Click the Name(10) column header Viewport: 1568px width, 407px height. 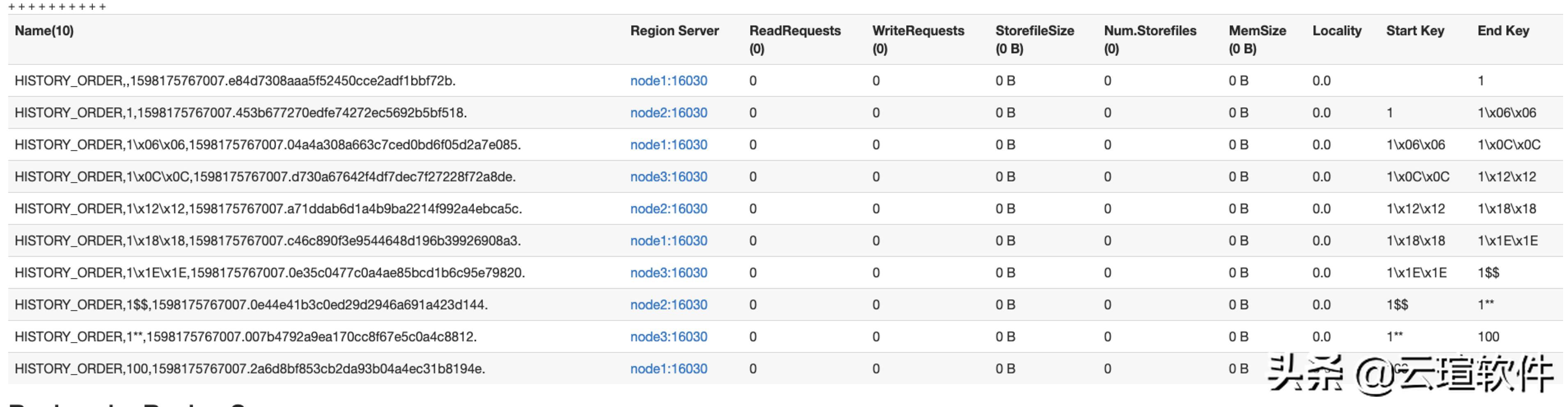click(44, 31)
